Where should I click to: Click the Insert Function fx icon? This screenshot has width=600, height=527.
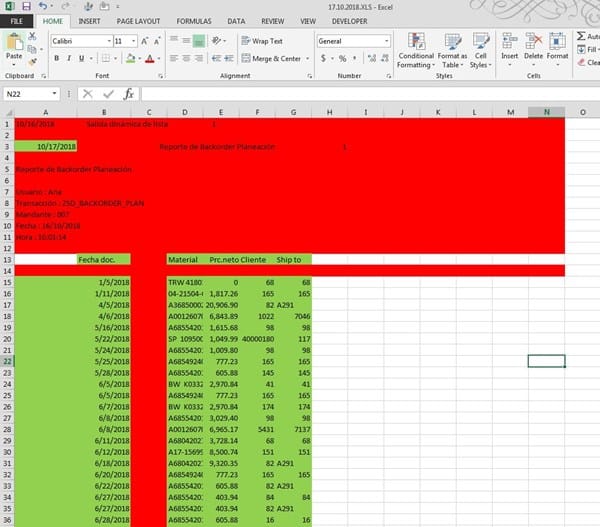(x=129, y=94)
